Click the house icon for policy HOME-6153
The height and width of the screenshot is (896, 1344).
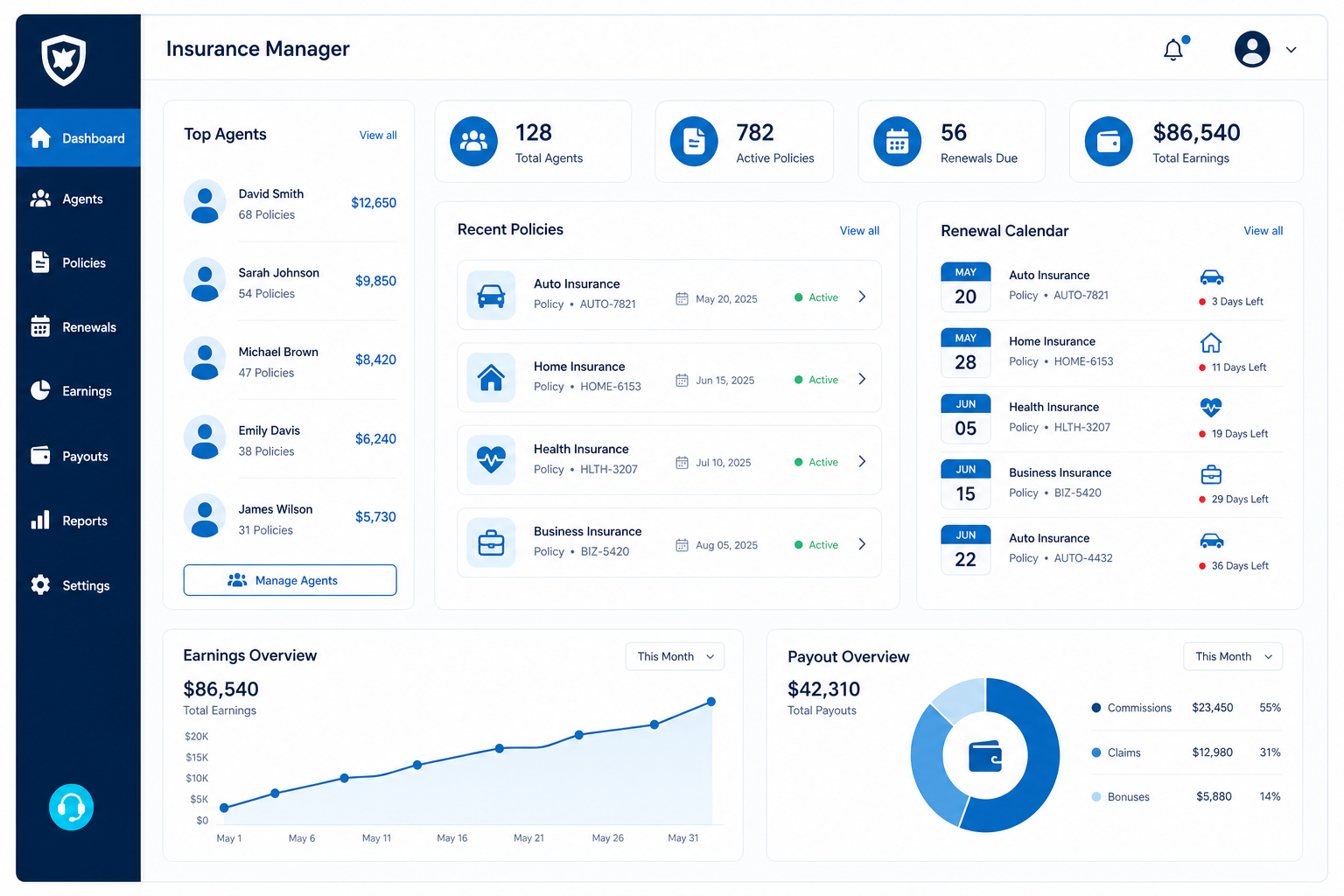pyautogui.click(x=491, y=378)
